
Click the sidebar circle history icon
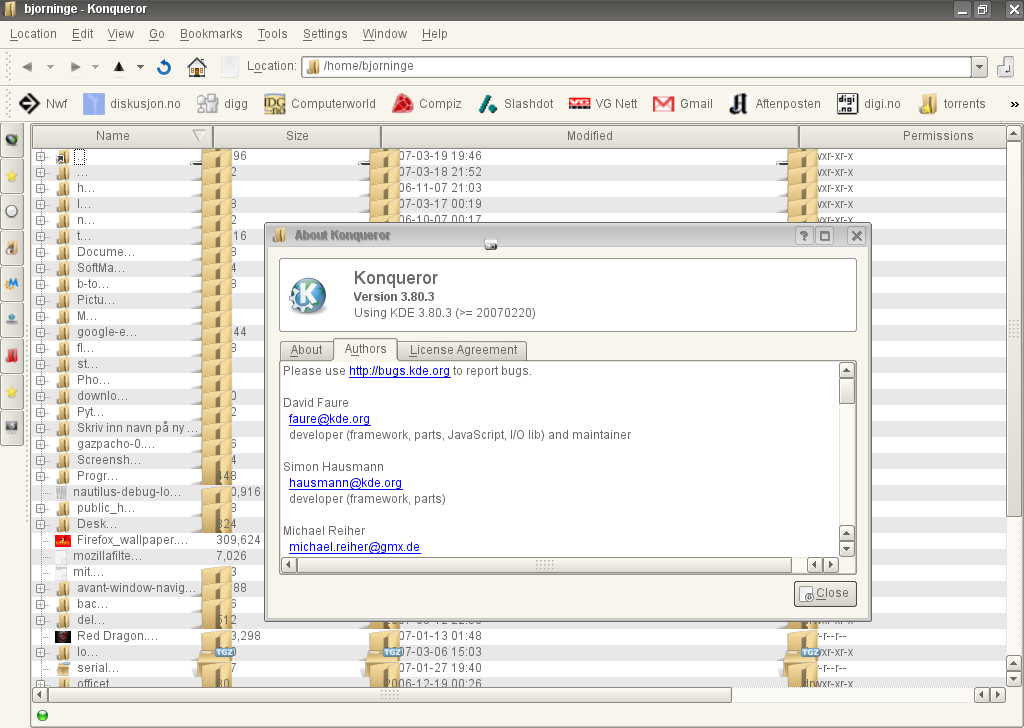pyautogui.click(x=12, y=212)
